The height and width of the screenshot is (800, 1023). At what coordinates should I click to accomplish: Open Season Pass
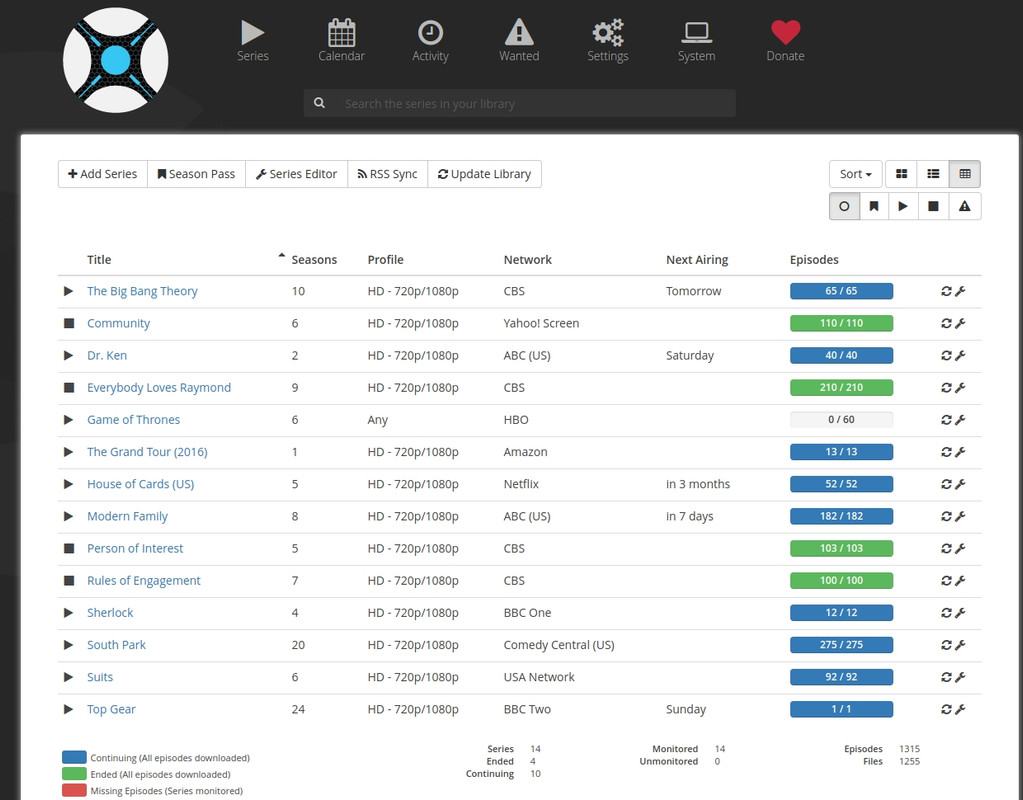196,174
